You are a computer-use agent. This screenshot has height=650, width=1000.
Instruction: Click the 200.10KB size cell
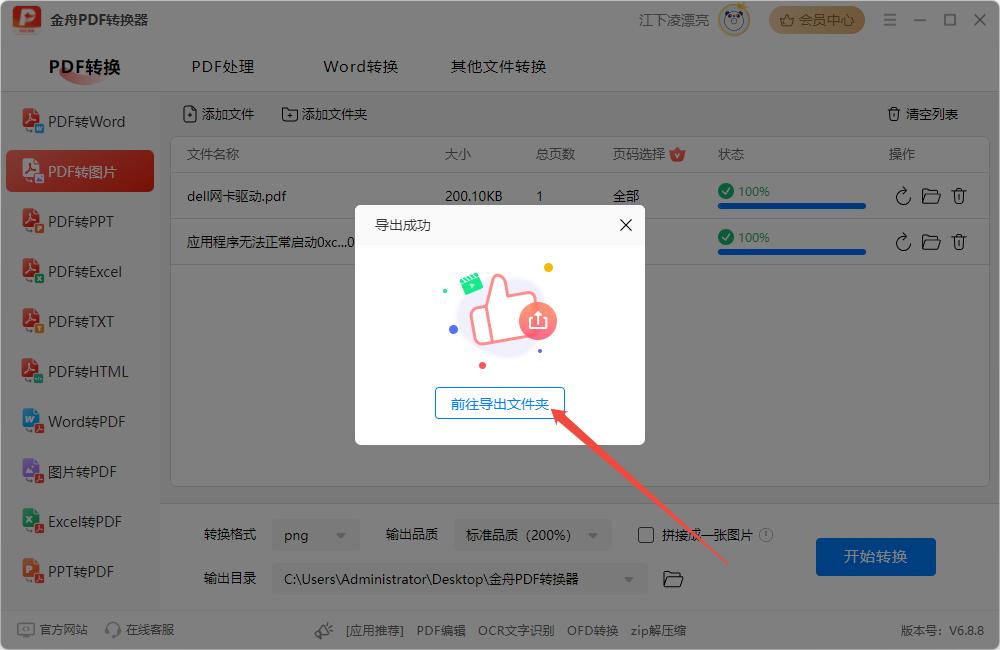(473, 196)
